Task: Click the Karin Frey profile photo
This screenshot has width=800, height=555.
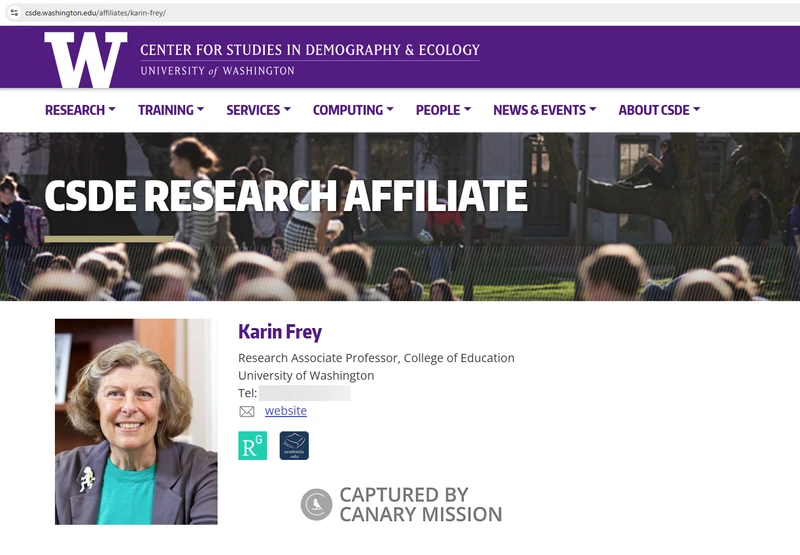Action: [x=136, y=422]
